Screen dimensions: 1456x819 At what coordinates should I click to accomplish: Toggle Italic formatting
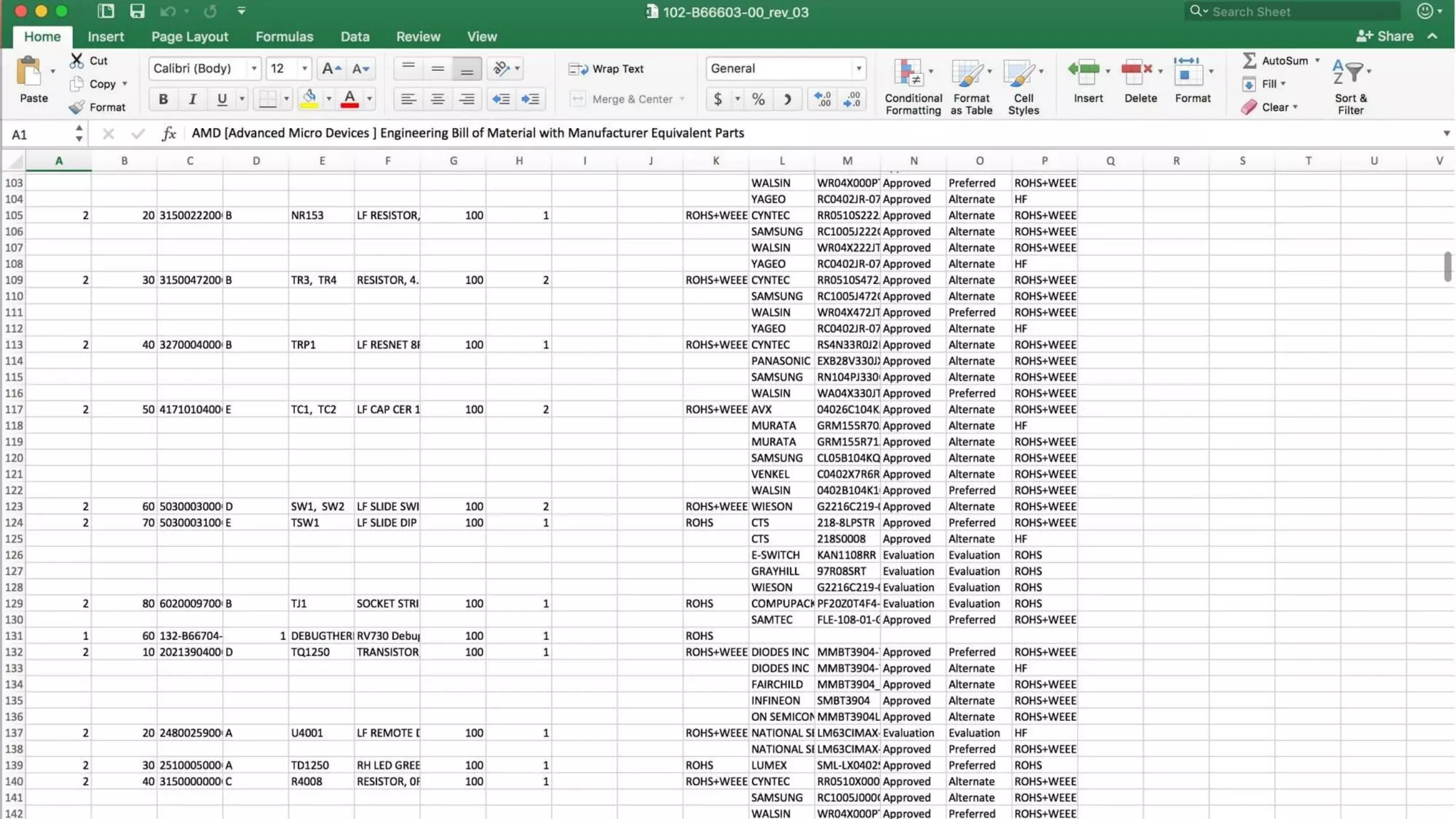(x=192, y=99)
